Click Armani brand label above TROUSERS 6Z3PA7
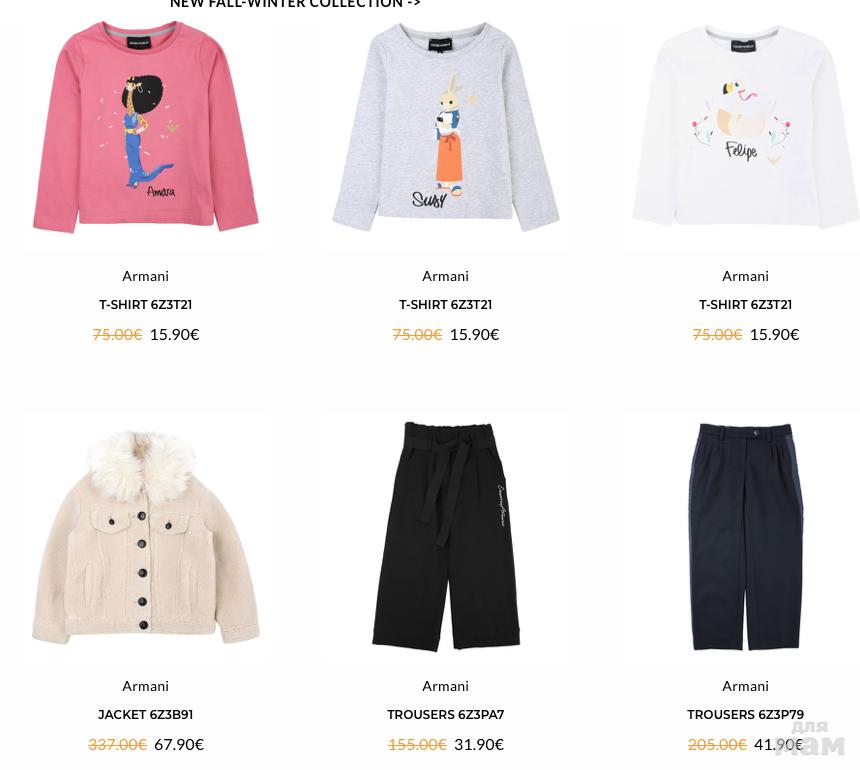860x770 pixels. [445, 686]
